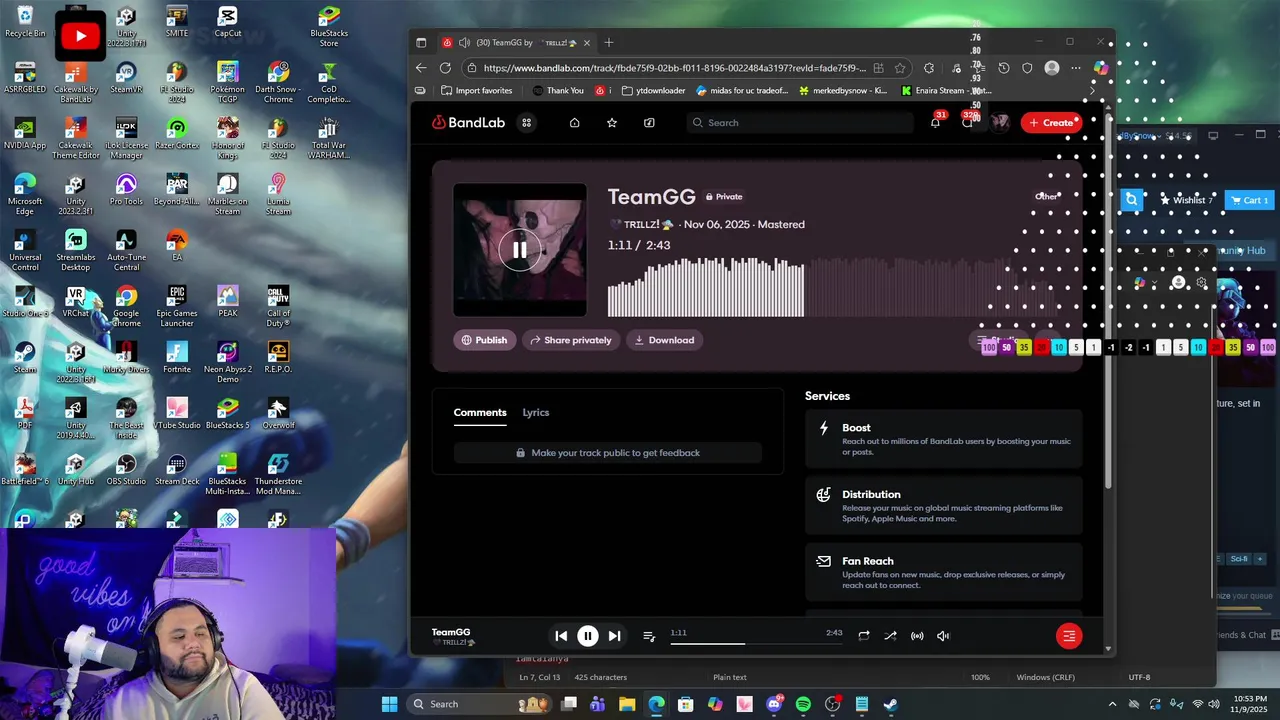The image size is (1280, 720).
Task: Click the BandLab logo
Action: pos(469,123)
